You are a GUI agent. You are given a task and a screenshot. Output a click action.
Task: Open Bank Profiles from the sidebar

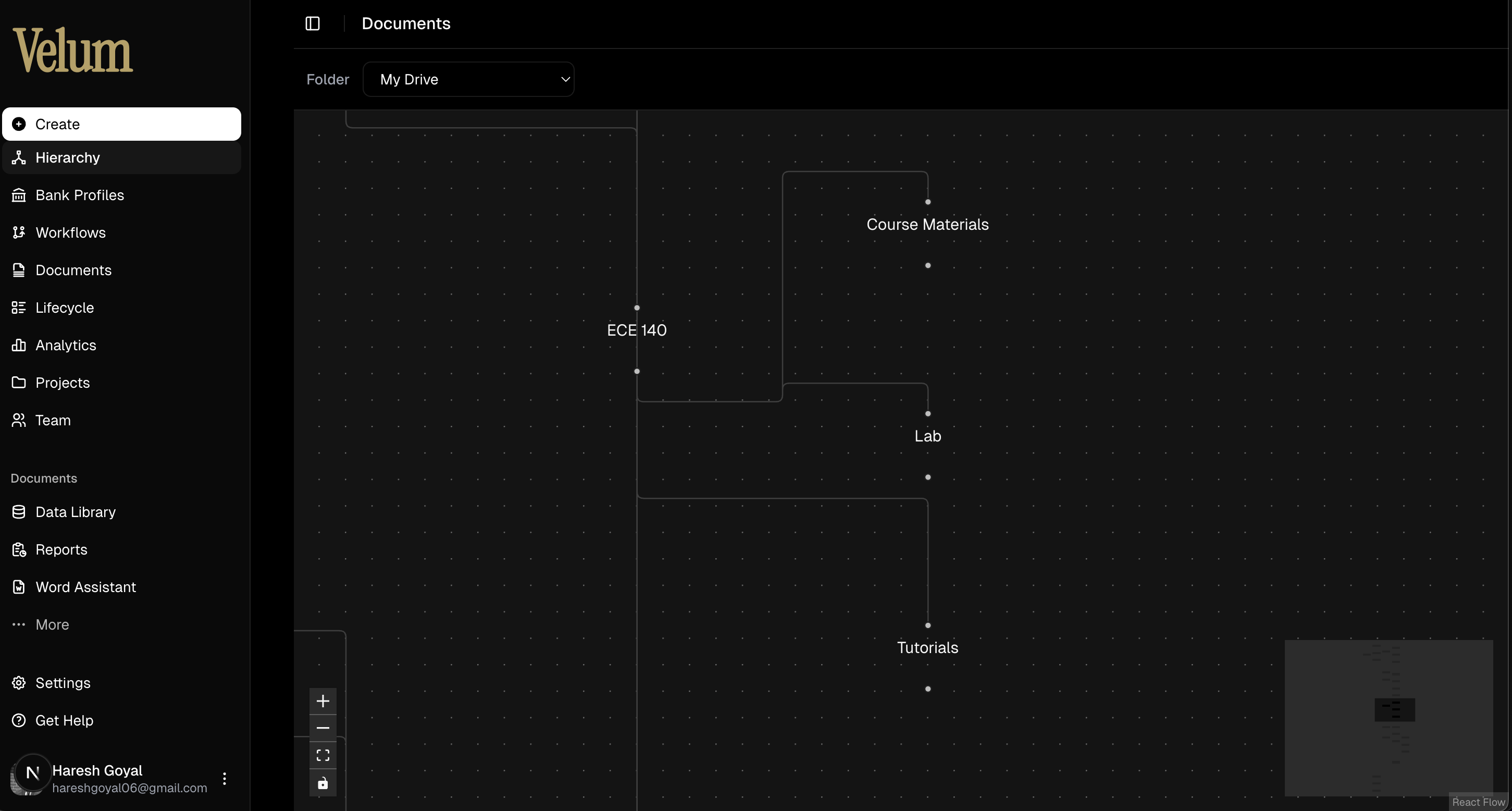coord(79,195)
